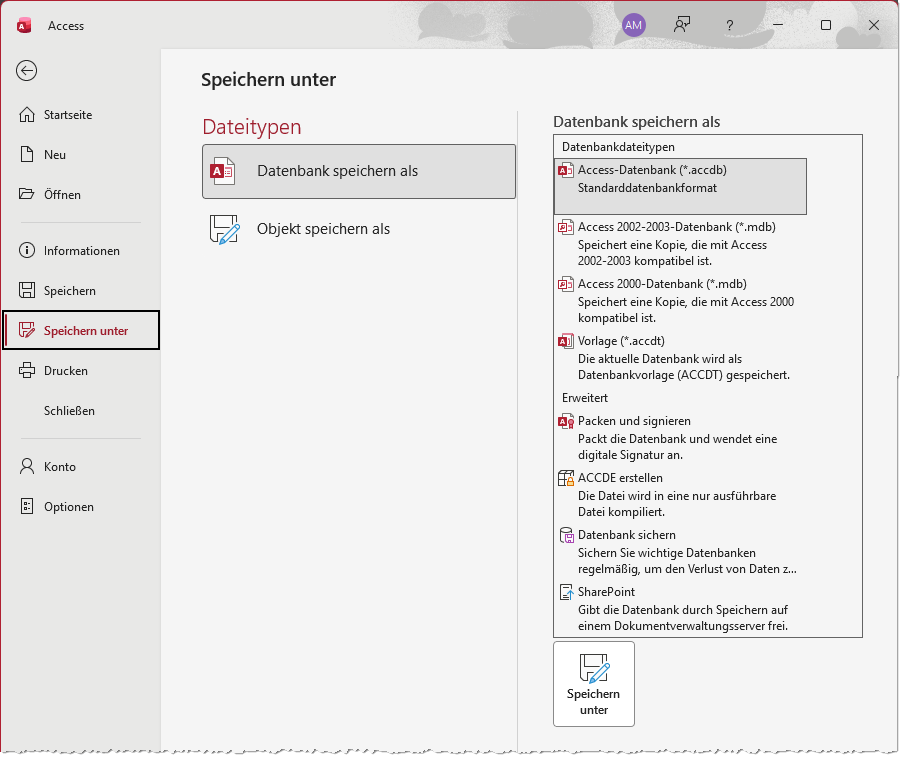902x758 pixels.
Task: Open the AM account avatar
Action: 633,25
